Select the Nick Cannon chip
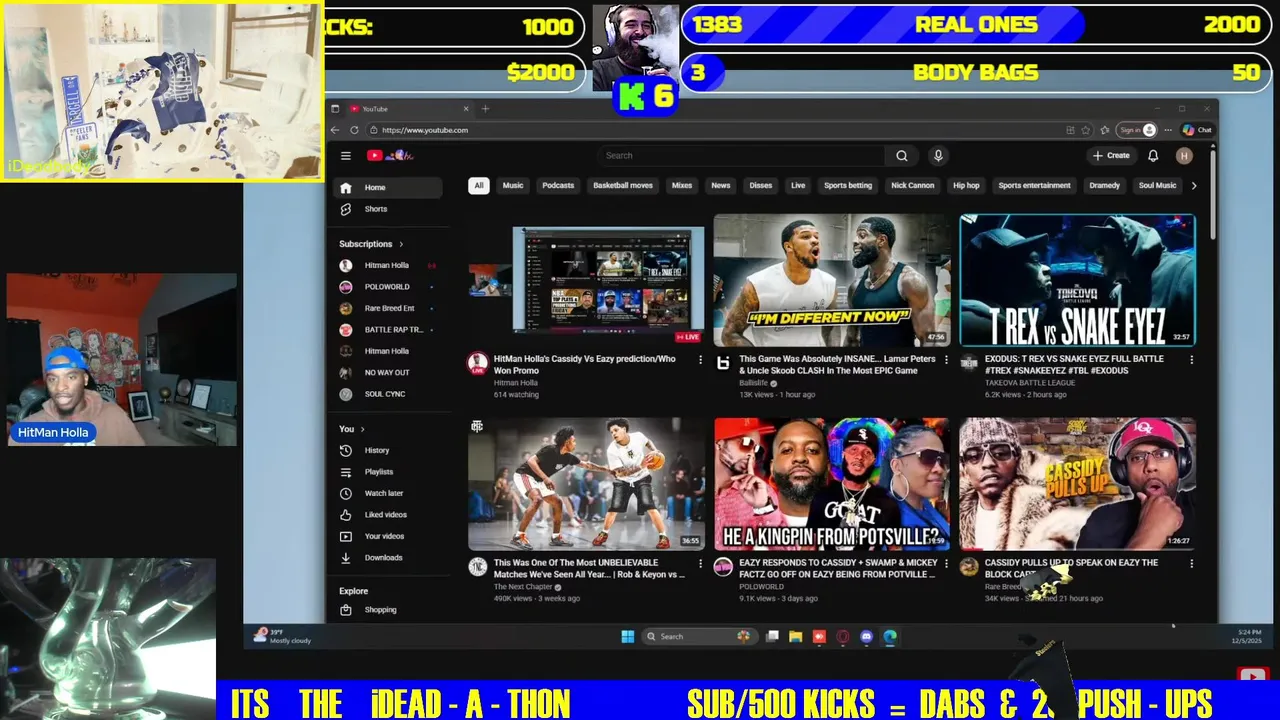The width and height of the screenshot is (1280, 720). pyautogui.click(x=912, y=185)
